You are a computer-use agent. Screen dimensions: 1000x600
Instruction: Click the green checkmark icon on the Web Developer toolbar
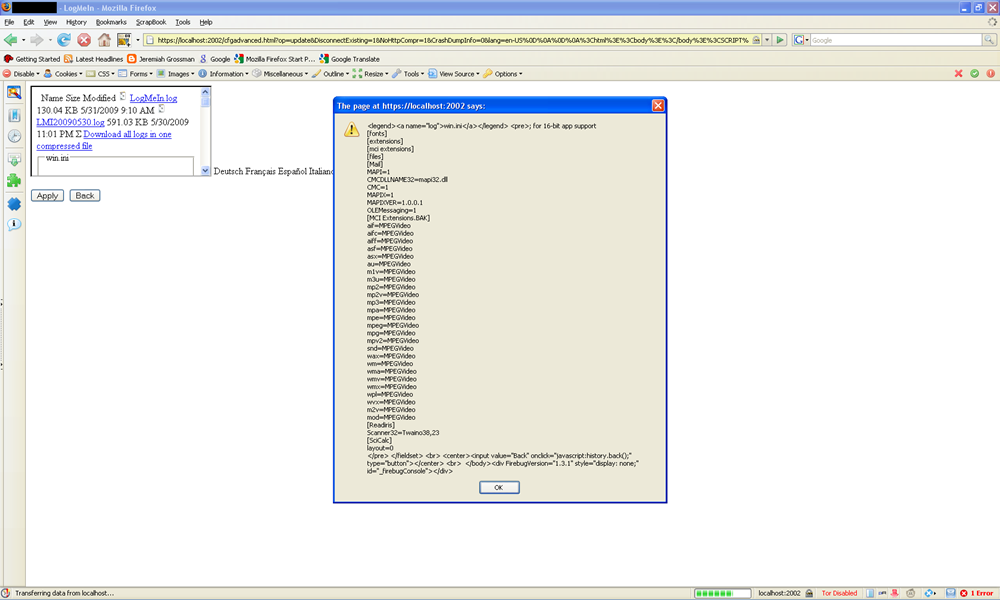(x=974, y=74)
